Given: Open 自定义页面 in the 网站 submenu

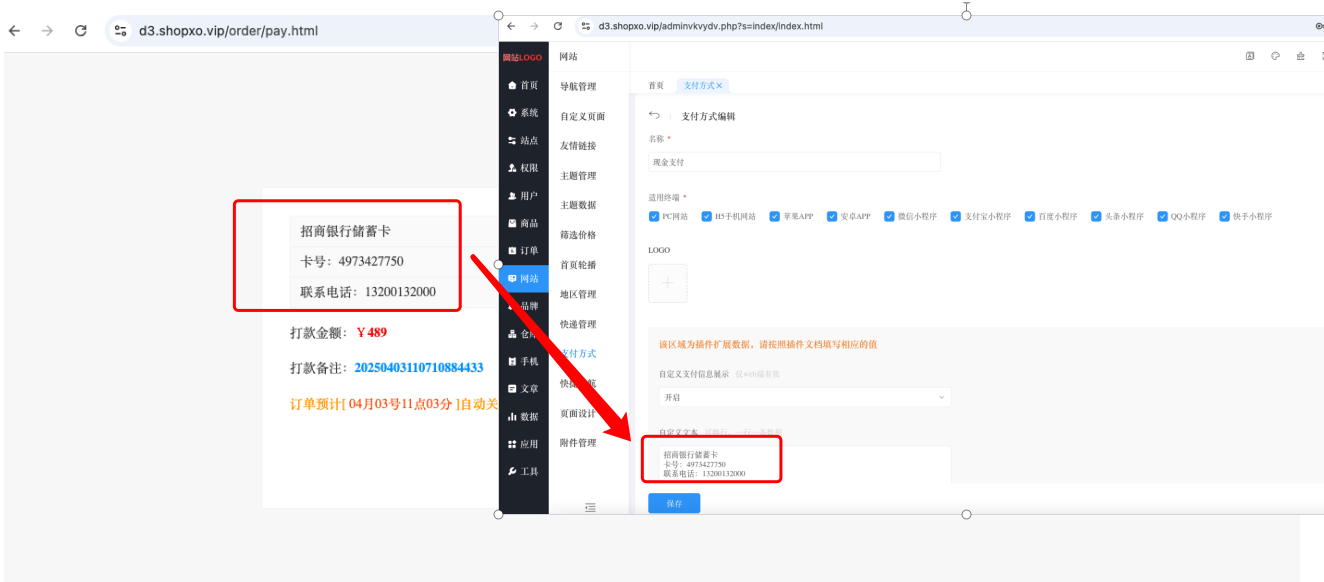Looking at the screenshot, I should [582, 117].
